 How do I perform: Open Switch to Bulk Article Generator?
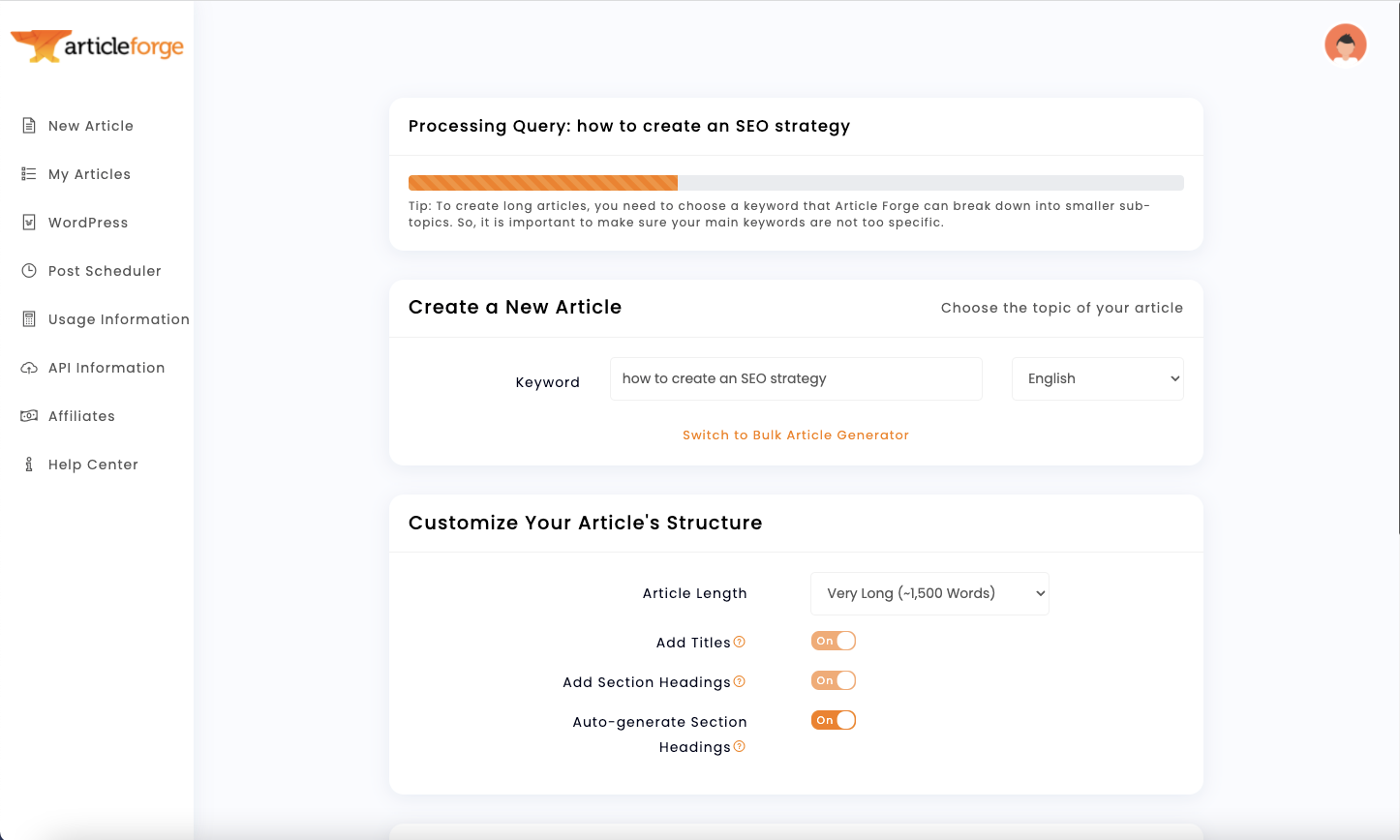[x=796, y=435]
